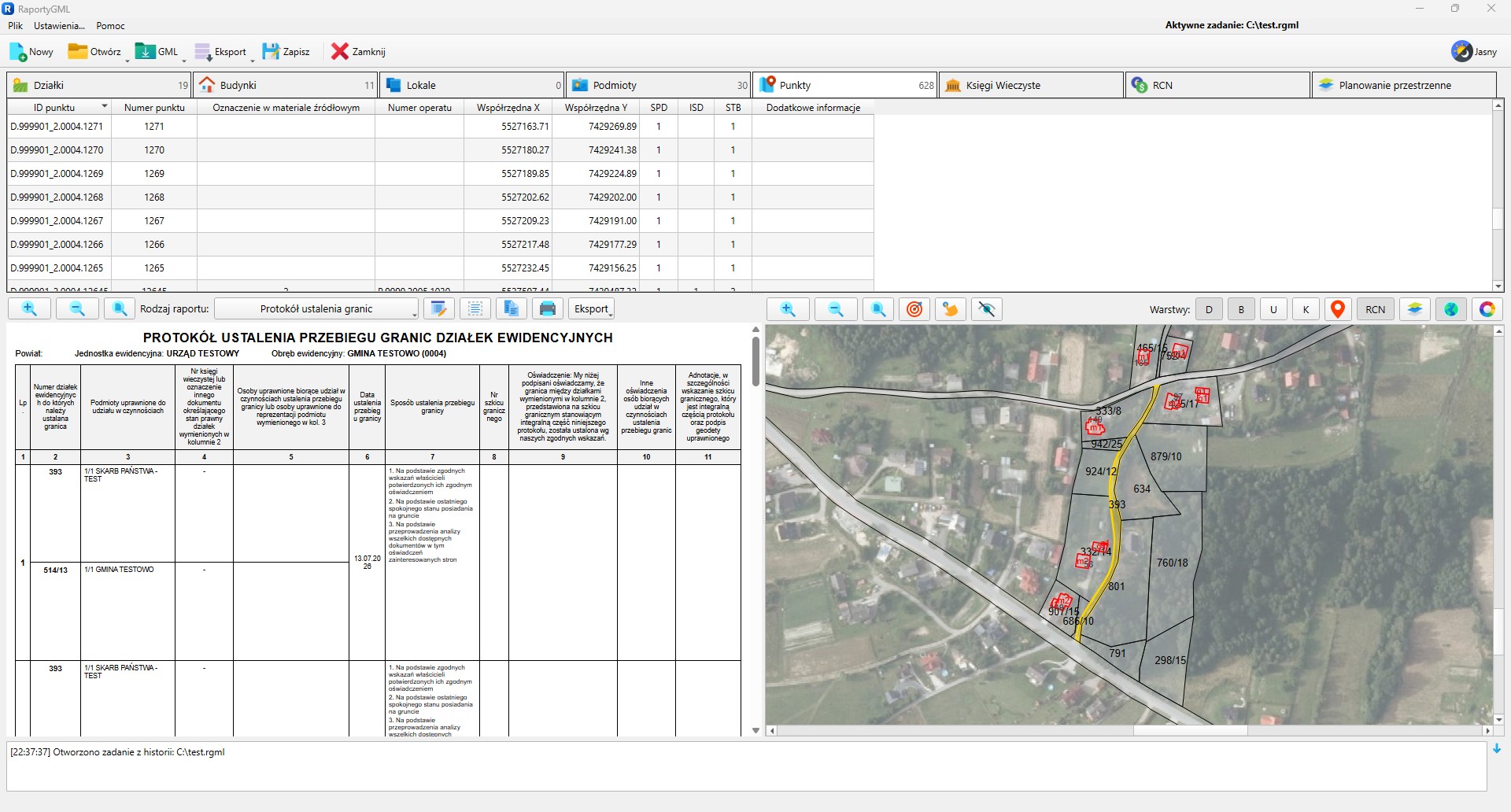
Task: Fit the map view with the magnifier icon
Action: click(878, 309)
